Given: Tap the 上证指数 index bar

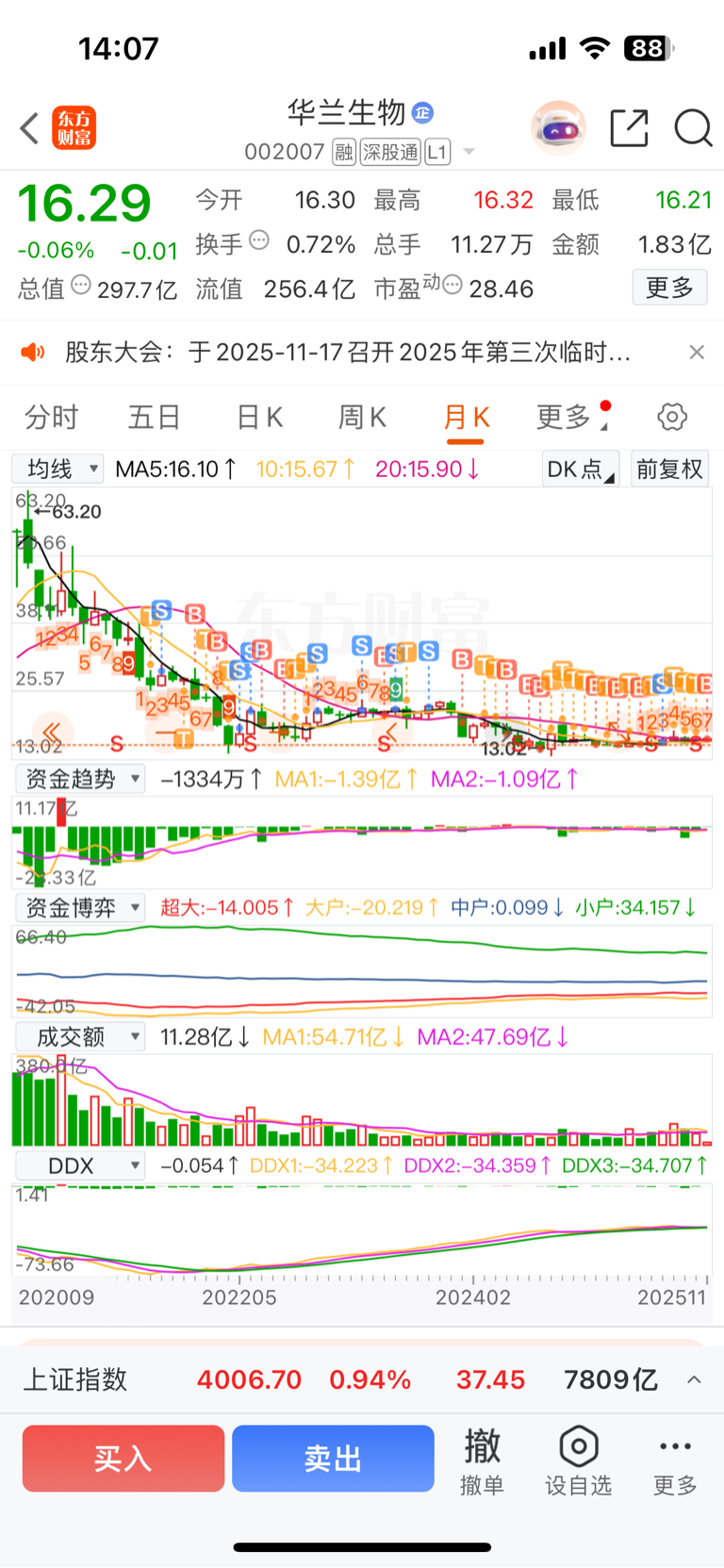Looking at the screenshot, I should pyautogui.click(x=362, y=1379).
